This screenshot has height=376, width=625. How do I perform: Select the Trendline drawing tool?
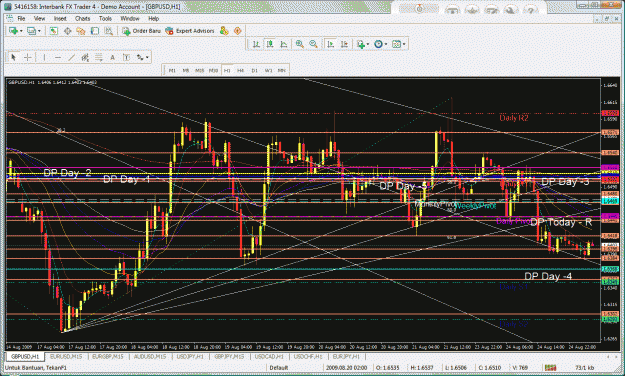(x=71, y=57)
